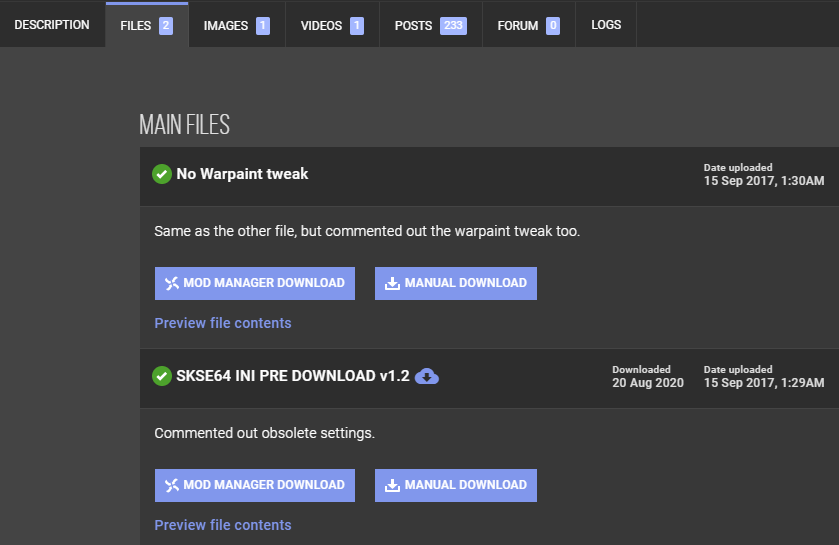Click green checkmark icon beside SKSE64 INI PRE DOWNLOAD
This screenshot has height=545, width=839.
[x=162, y=376]
